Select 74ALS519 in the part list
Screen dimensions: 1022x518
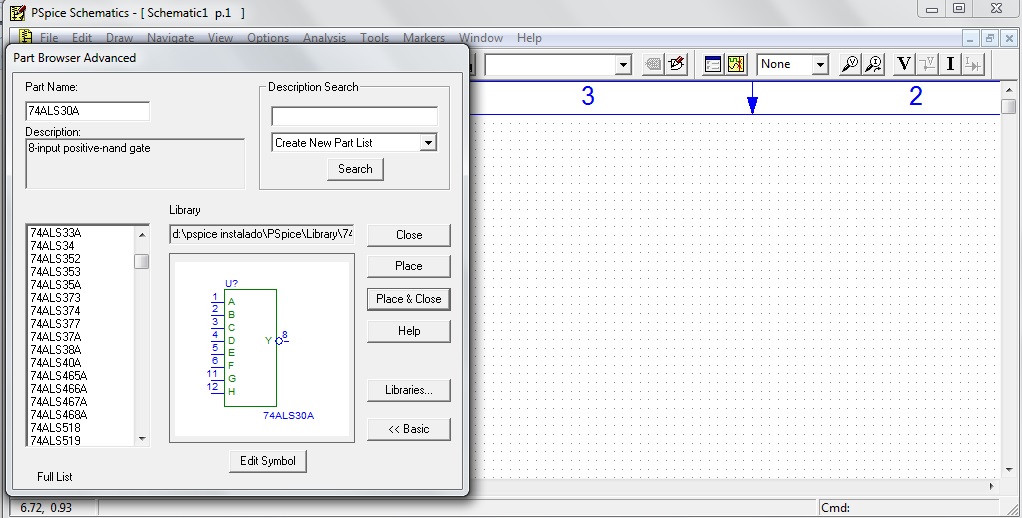(55, 441)
